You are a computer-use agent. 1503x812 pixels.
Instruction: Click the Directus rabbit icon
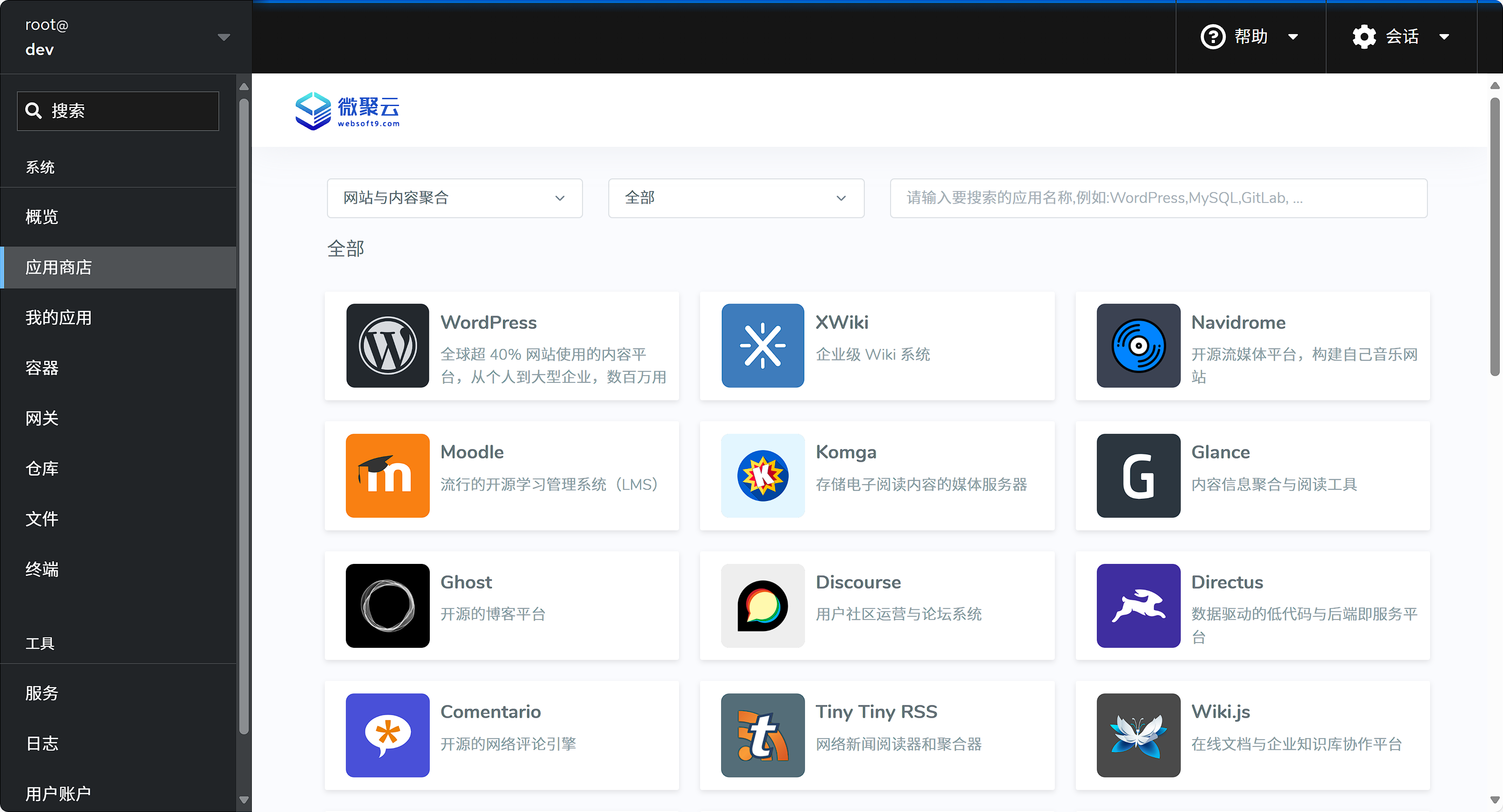tap(1138, 605)
